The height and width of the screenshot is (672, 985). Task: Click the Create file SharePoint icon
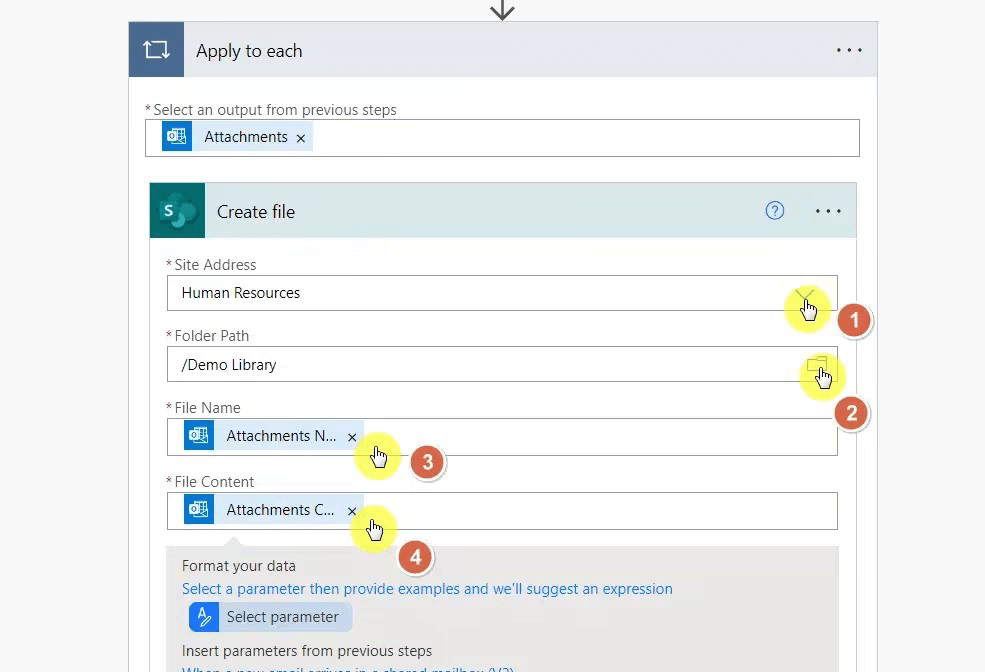[x=177, y=211]
